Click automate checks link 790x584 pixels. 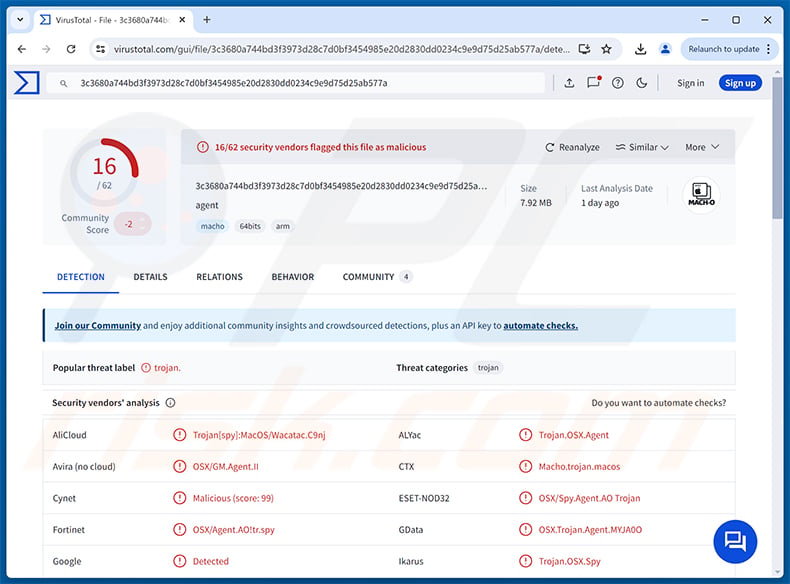[x=540, y=326]
